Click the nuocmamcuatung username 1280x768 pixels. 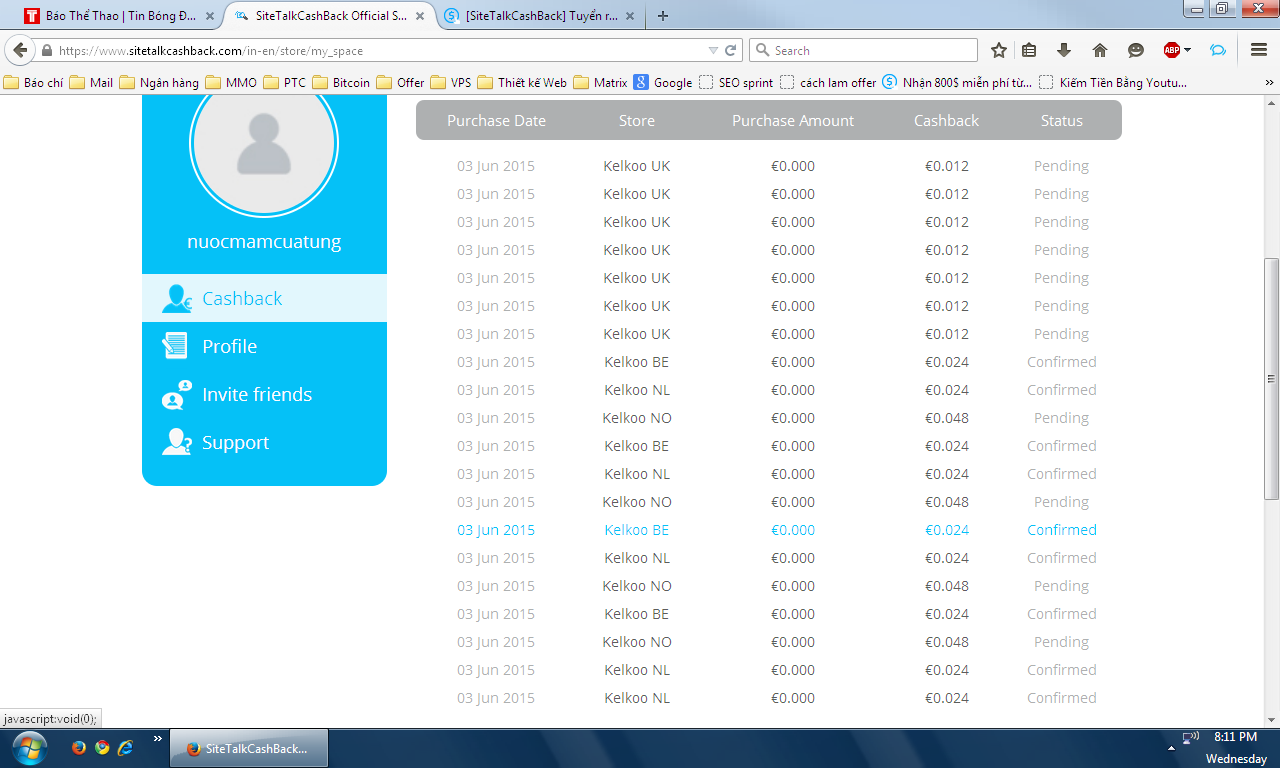264,242
